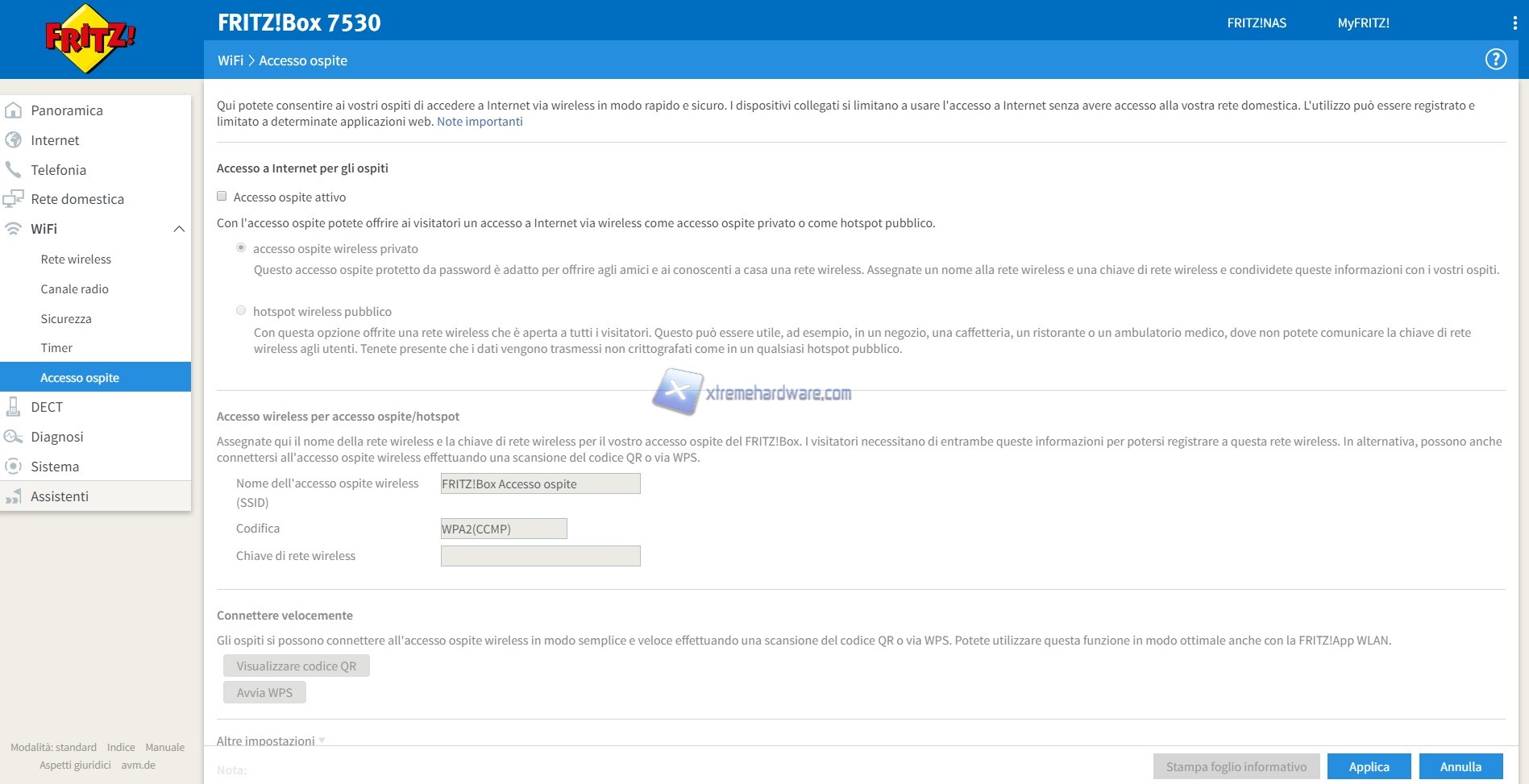The height and width of the screenshot is (784, 1529).
Task: Expand Altre impostazioni section
Action: (x=270, y=740)
